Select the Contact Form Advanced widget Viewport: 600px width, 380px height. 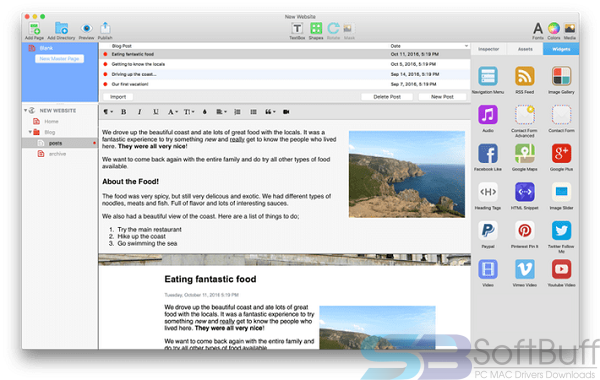click(x=525, y=114)
